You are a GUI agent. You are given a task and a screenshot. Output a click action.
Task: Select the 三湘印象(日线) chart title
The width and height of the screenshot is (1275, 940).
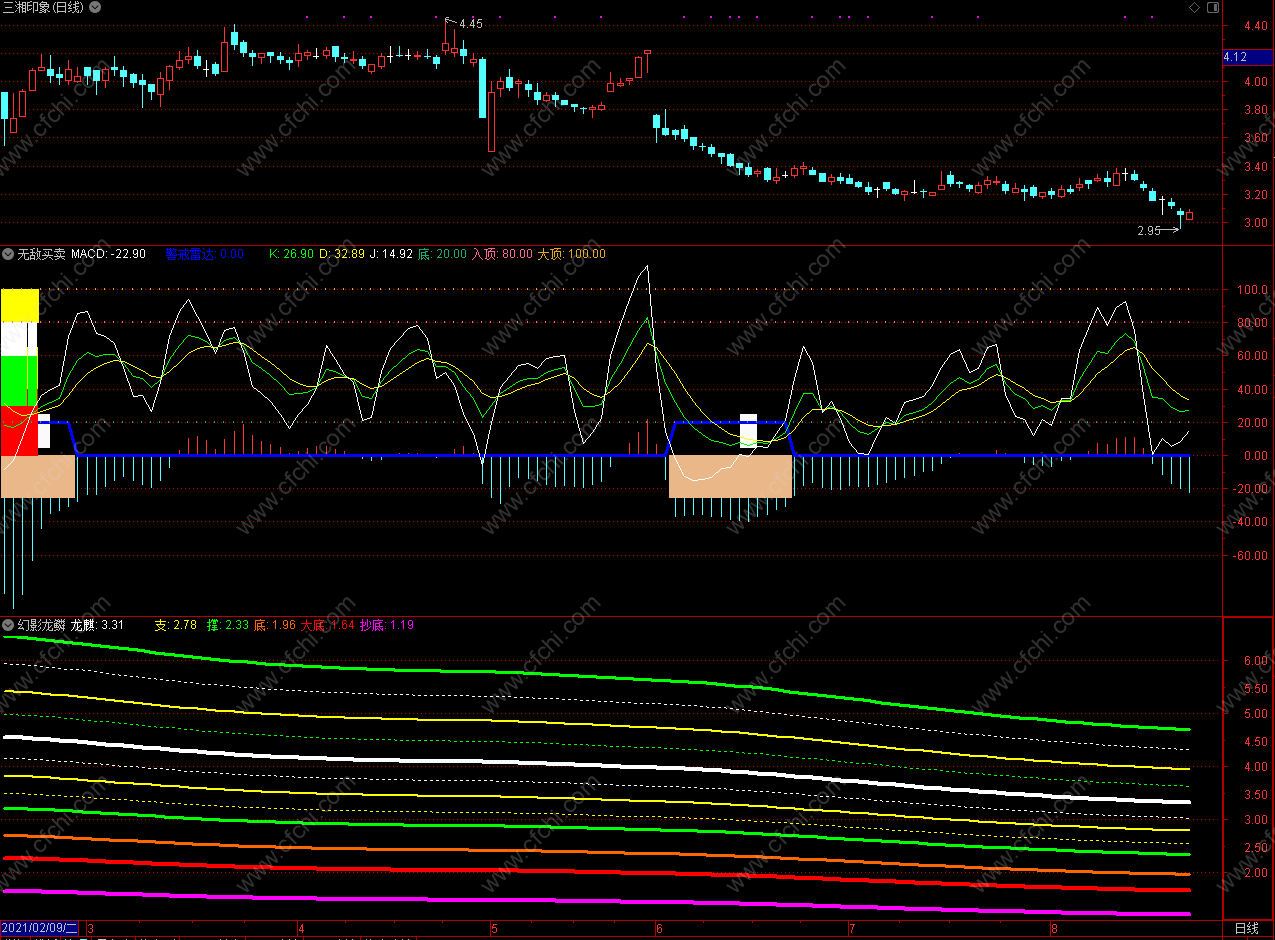(x=43, y=7)
